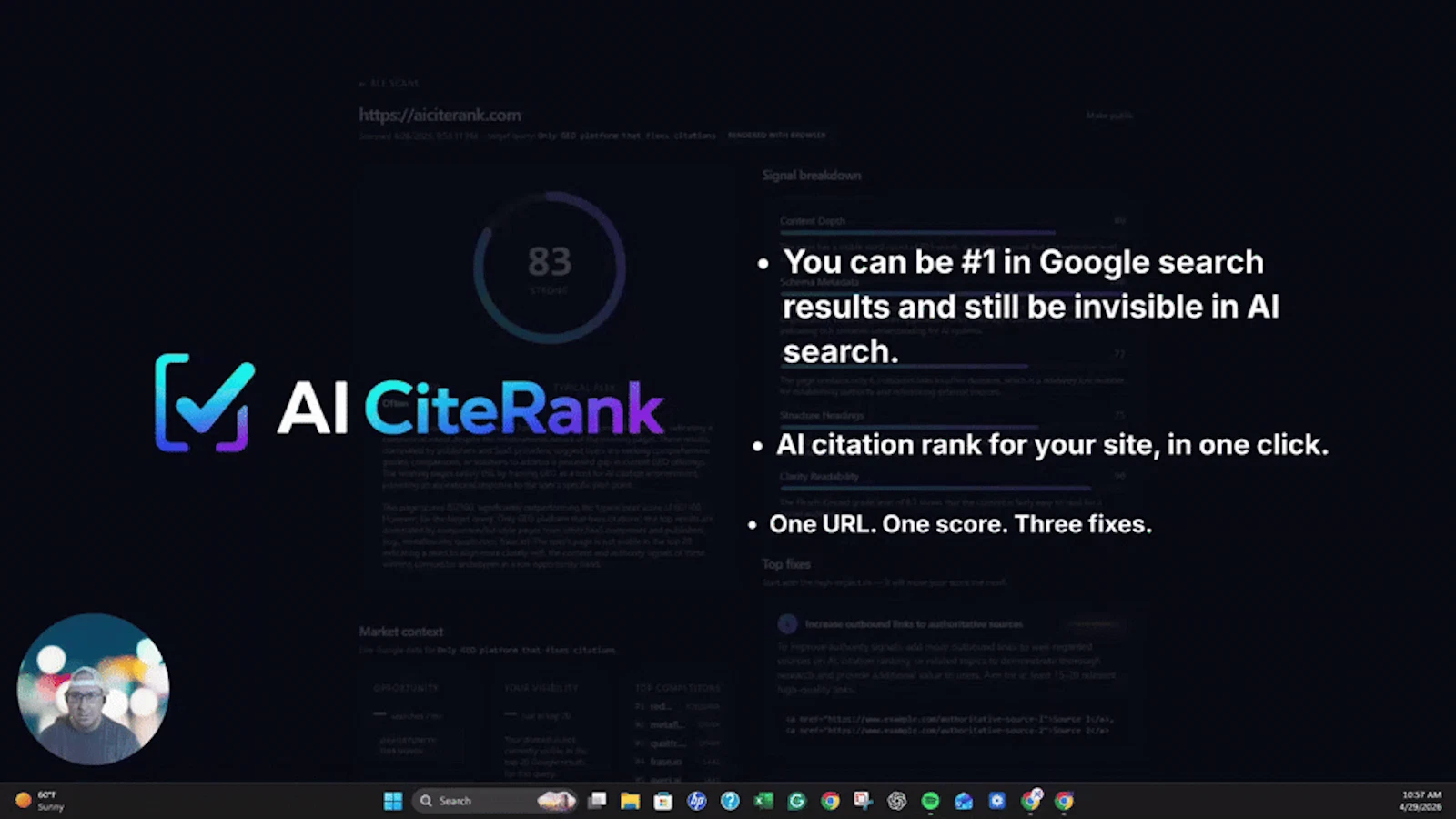Open the blue question mark help app
This screenshot has width=1456, height=819.
tap(730, 801)
